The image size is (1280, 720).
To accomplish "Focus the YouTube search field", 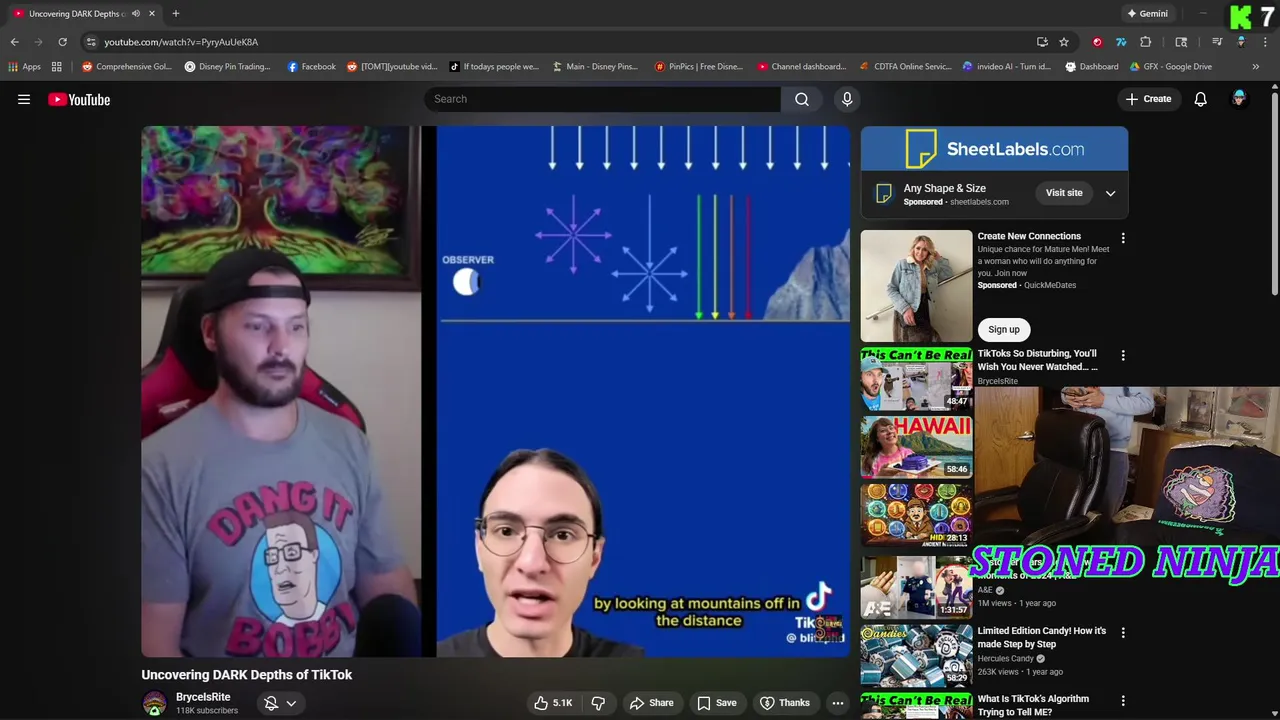I will click(x=602, y=99).
